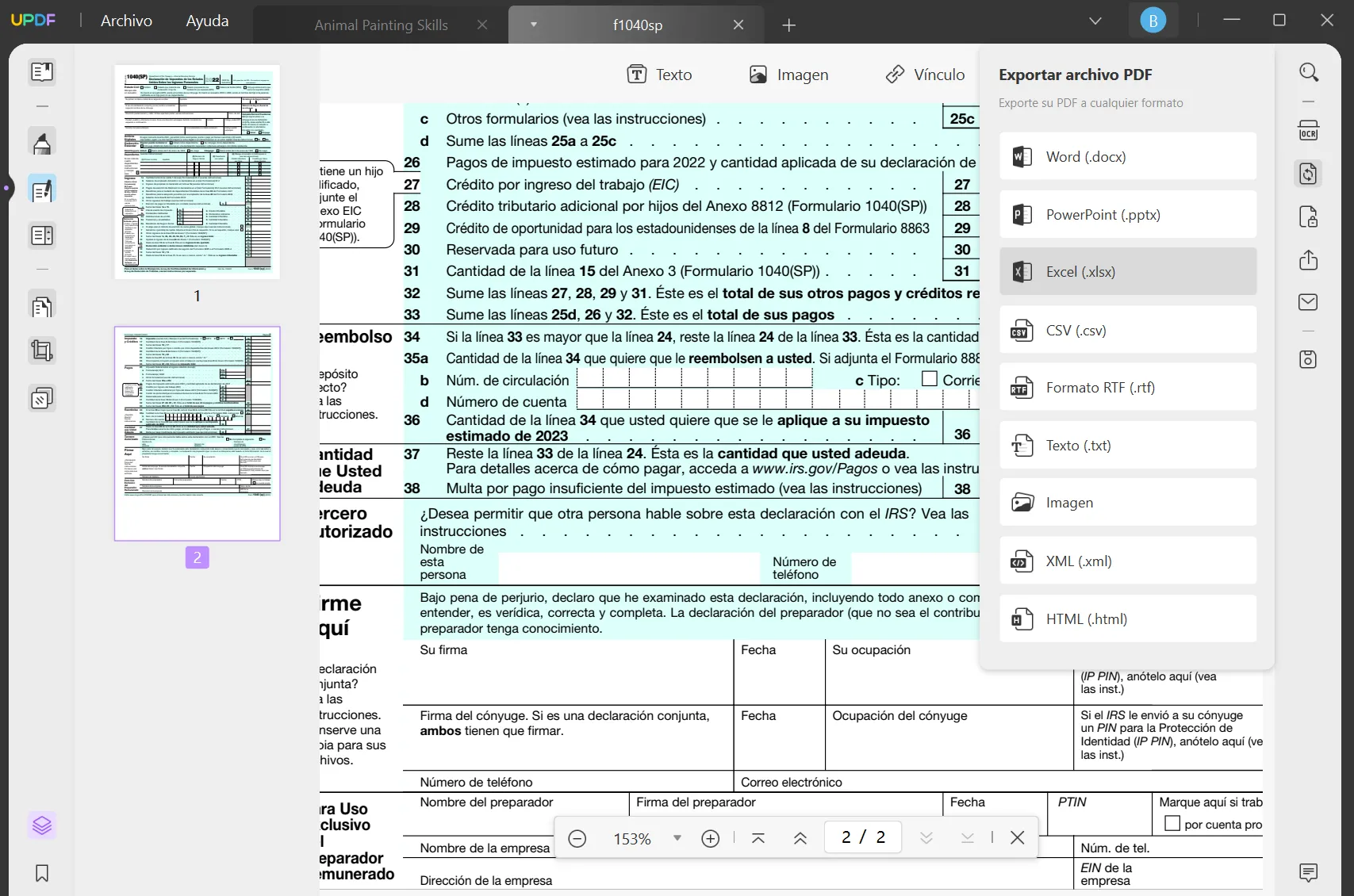The image size is (1354, 896).
Task: Open the user account avatar B
Action: [1153, 21]
